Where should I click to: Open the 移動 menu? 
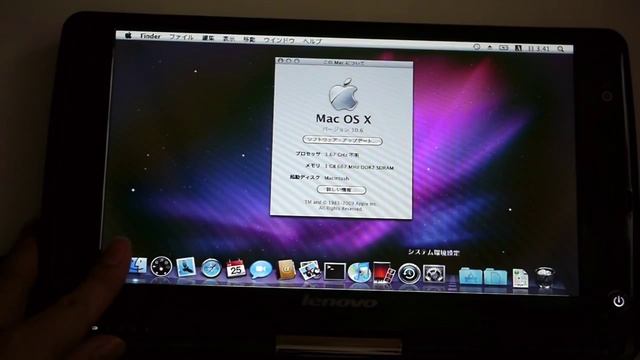pyautogui.click(x=249, y=39)
